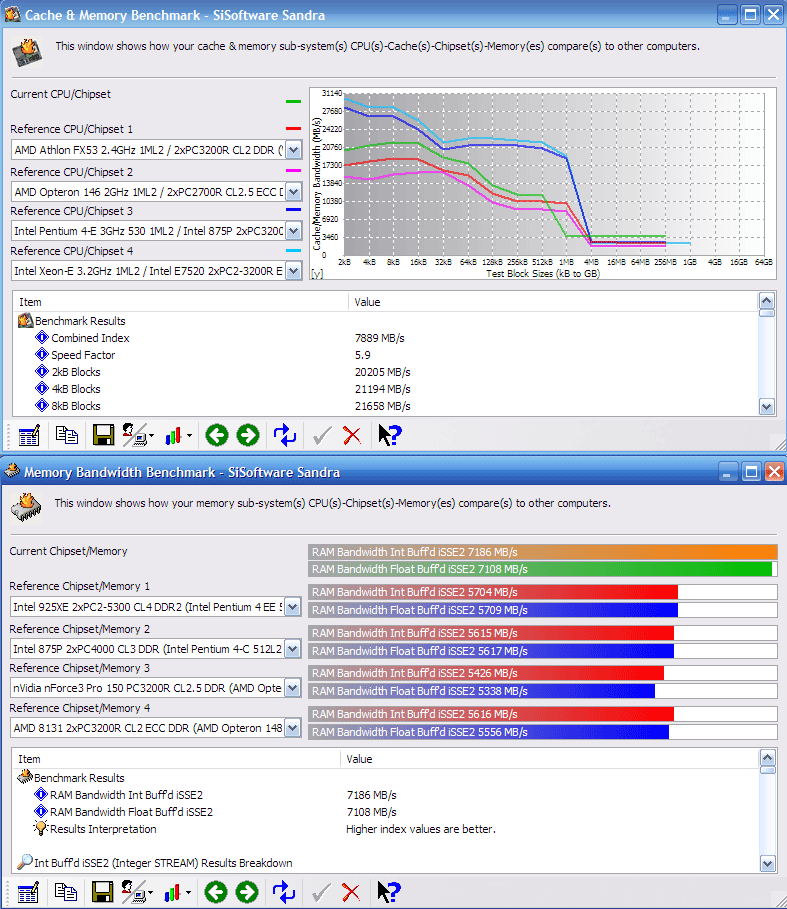Click user/computer icon in Cache & Memory toolbar
Image resolution: width=787 pixels, height=909 pixels.
pyautogui.click(x=136, y=435)
